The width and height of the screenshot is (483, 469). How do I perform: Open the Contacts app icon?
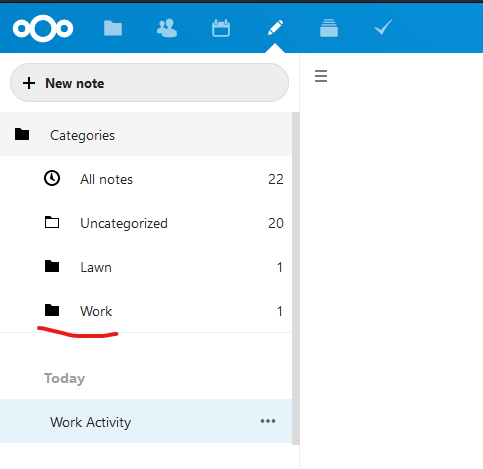pos(167,28)
